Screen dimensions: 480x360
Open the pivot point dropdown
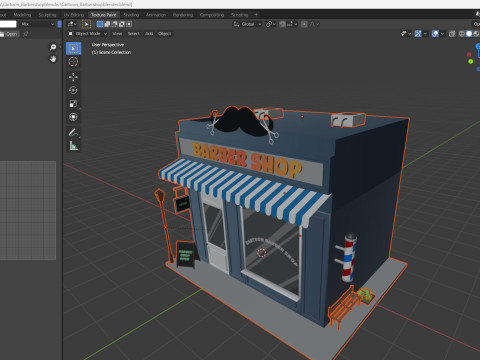[270, 24]
